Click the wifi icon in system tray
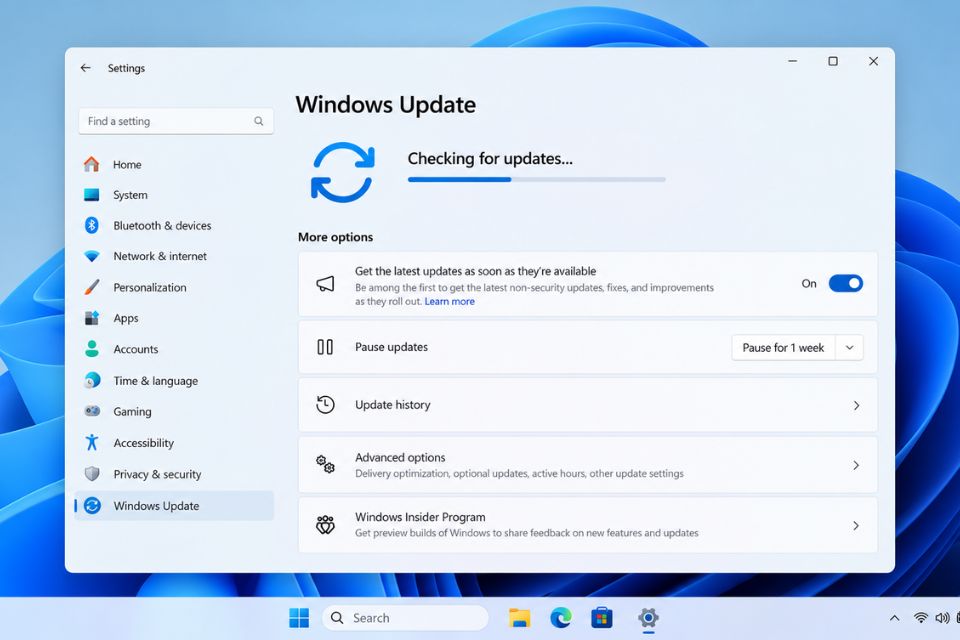This screenshot has width=960, height=640. pos(920,618)
